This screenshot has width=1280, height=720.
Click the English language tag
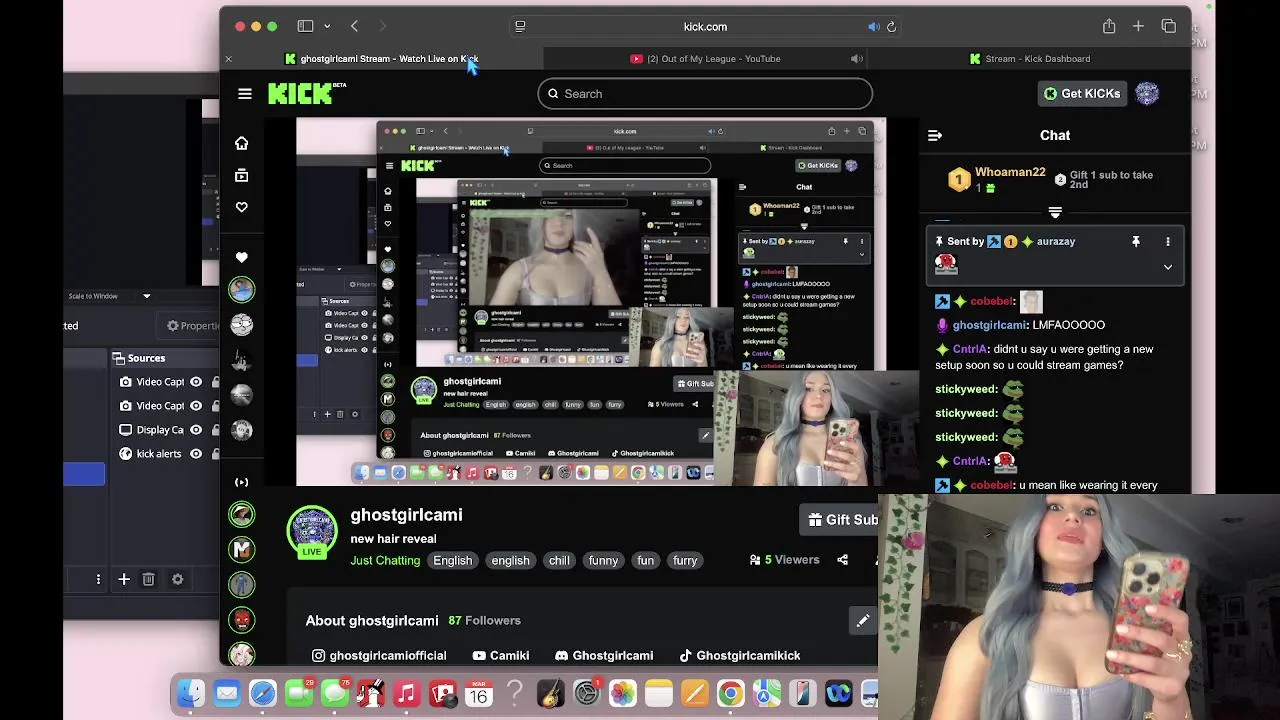click(452, 560)
